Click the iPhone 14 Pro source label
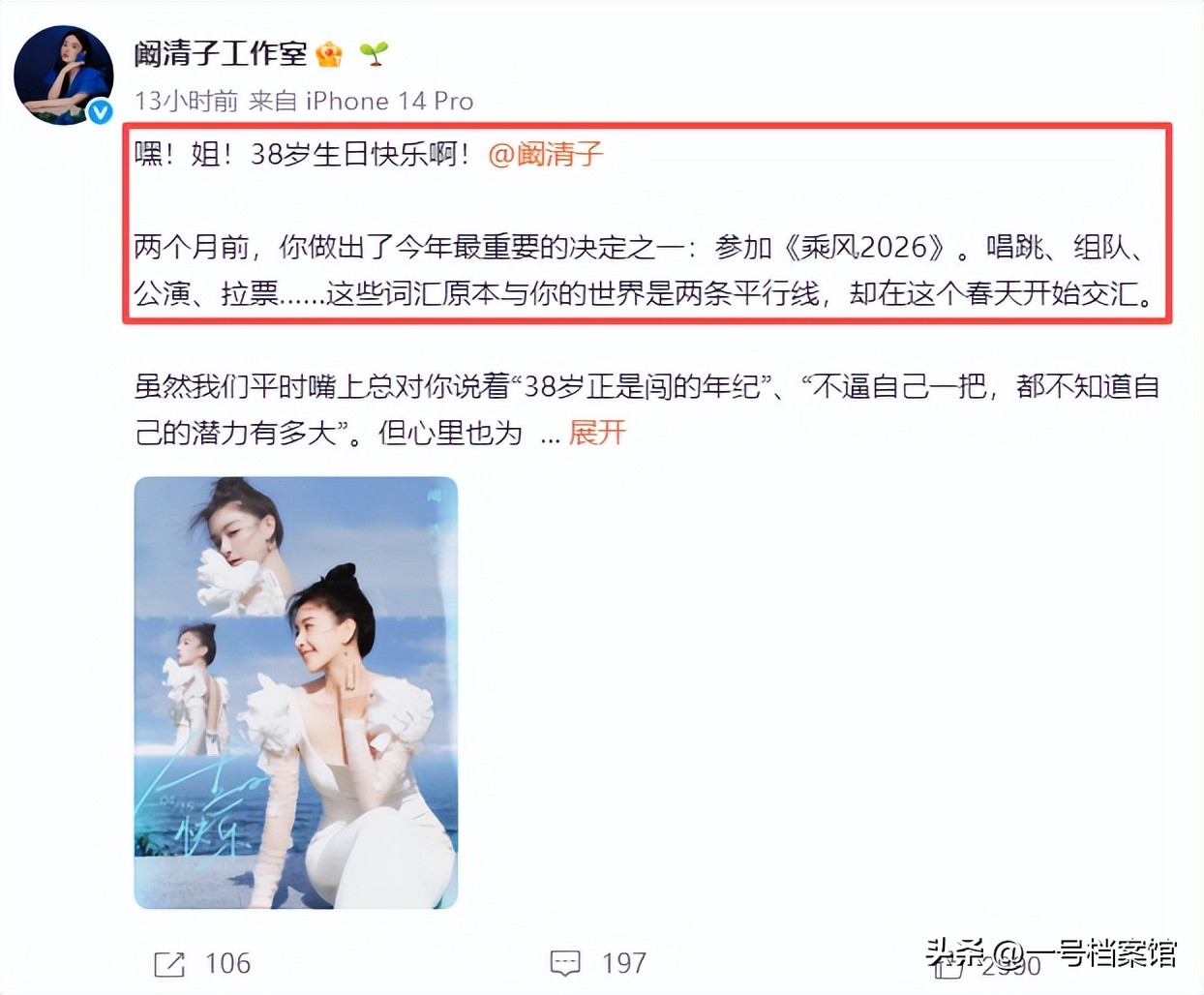This screenshot has width=1204, height=995. point(389,101)
